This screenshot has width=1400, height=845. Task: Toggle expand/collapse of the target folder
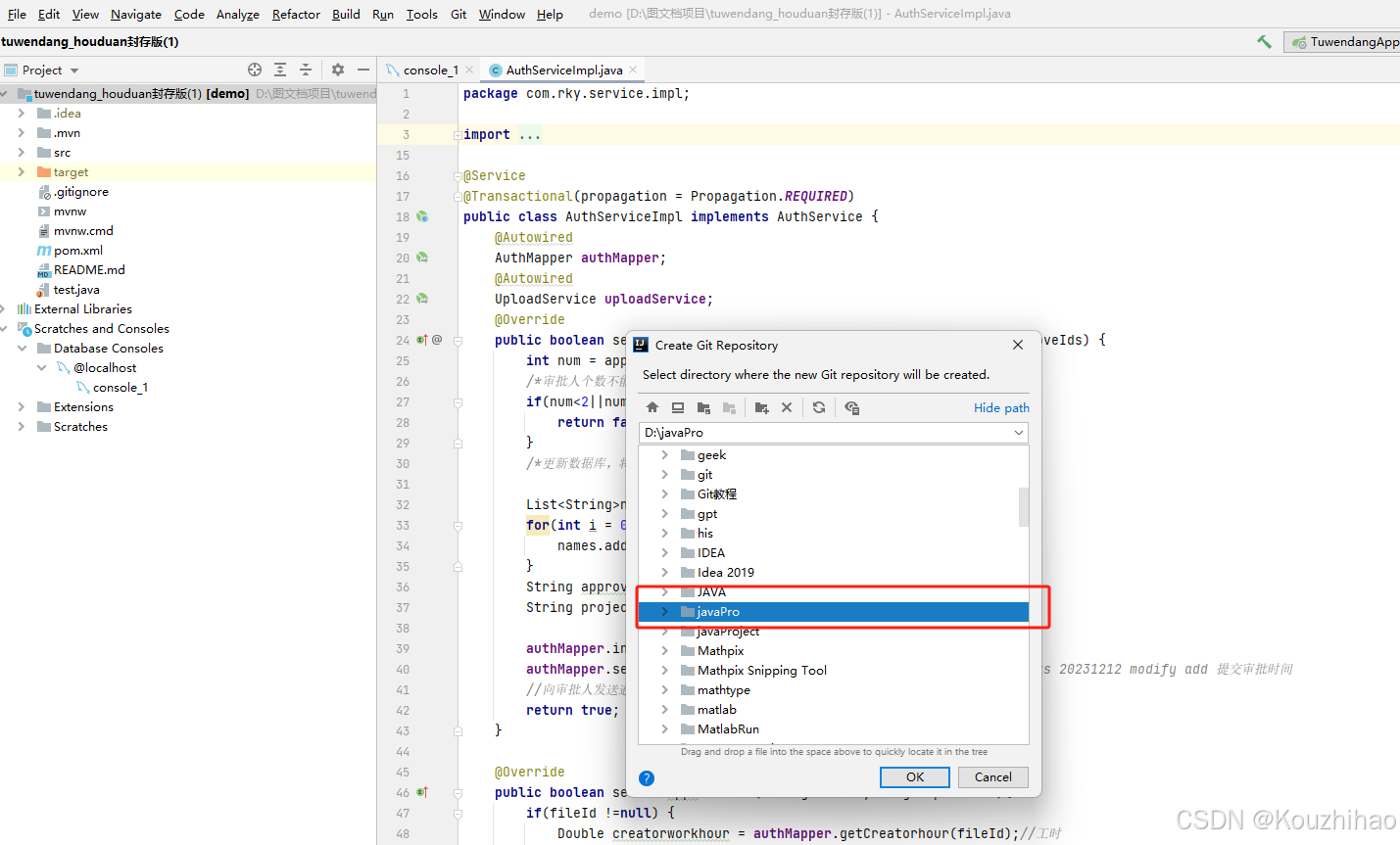click(x=22, y=171)
